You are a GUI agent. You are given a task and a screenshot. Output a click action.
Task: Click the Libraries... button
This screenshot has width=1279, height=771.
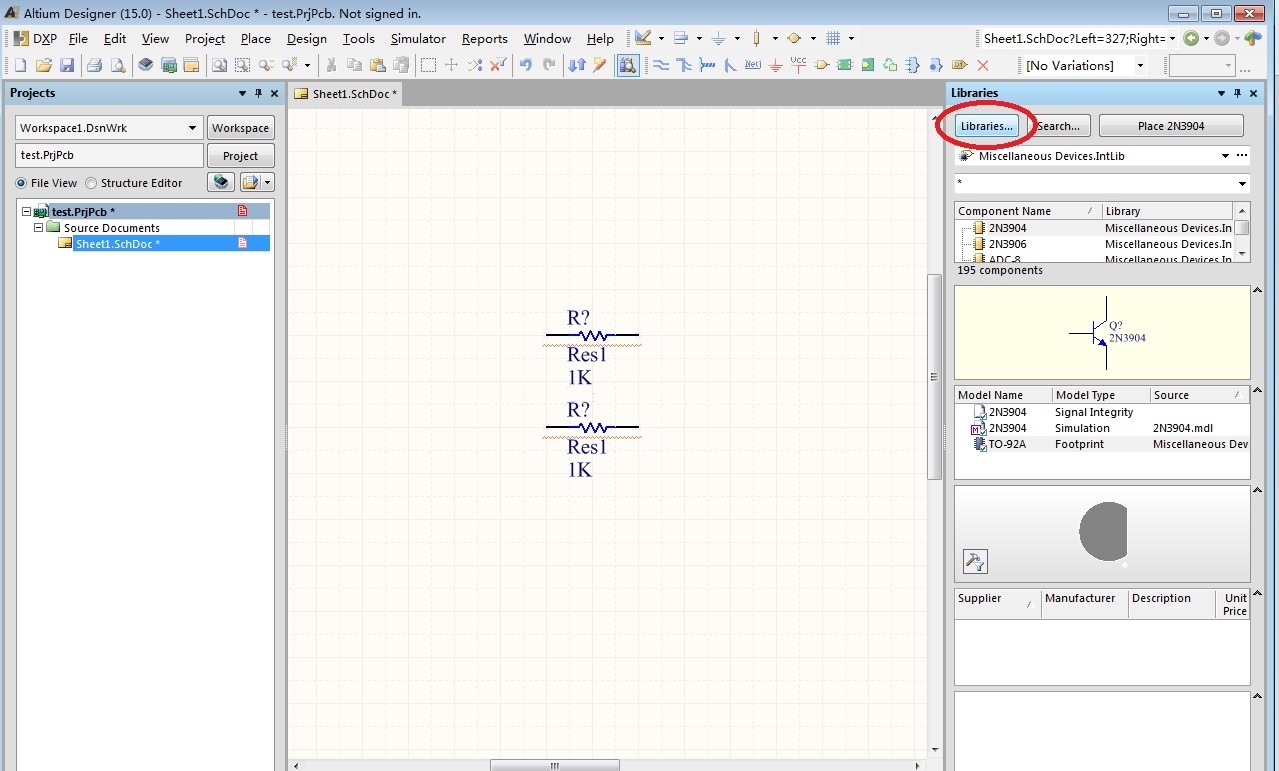(x=986, y=126)
